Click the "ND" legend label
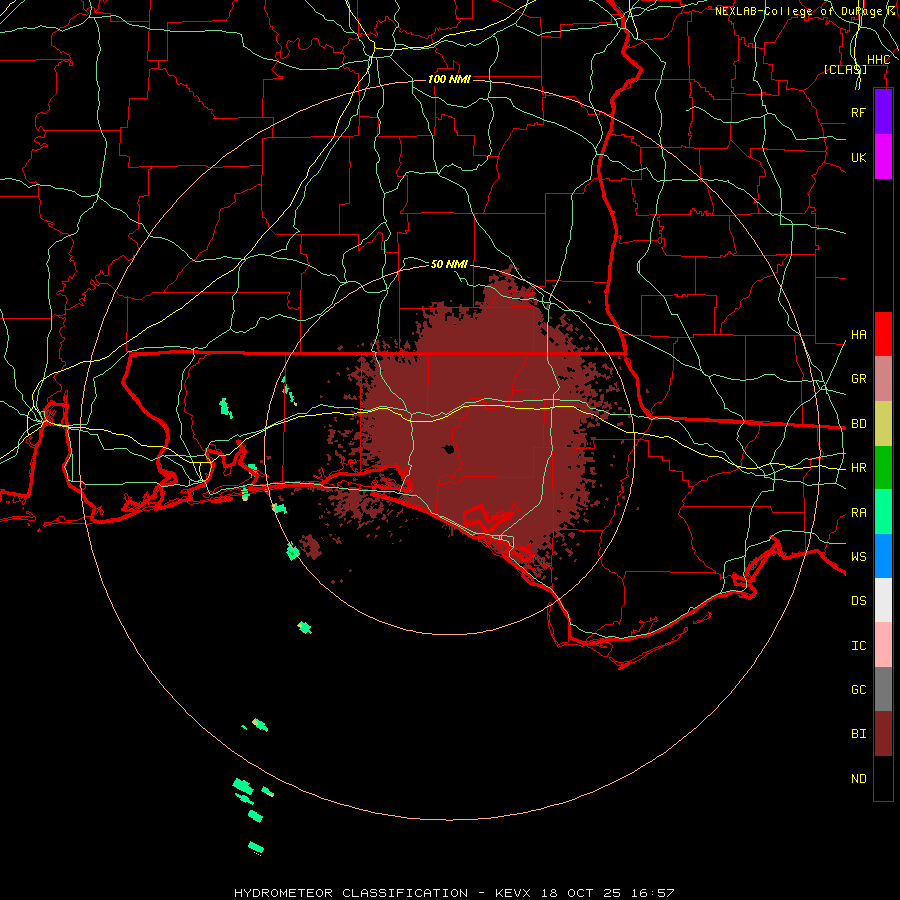 [x=858, y=779]
